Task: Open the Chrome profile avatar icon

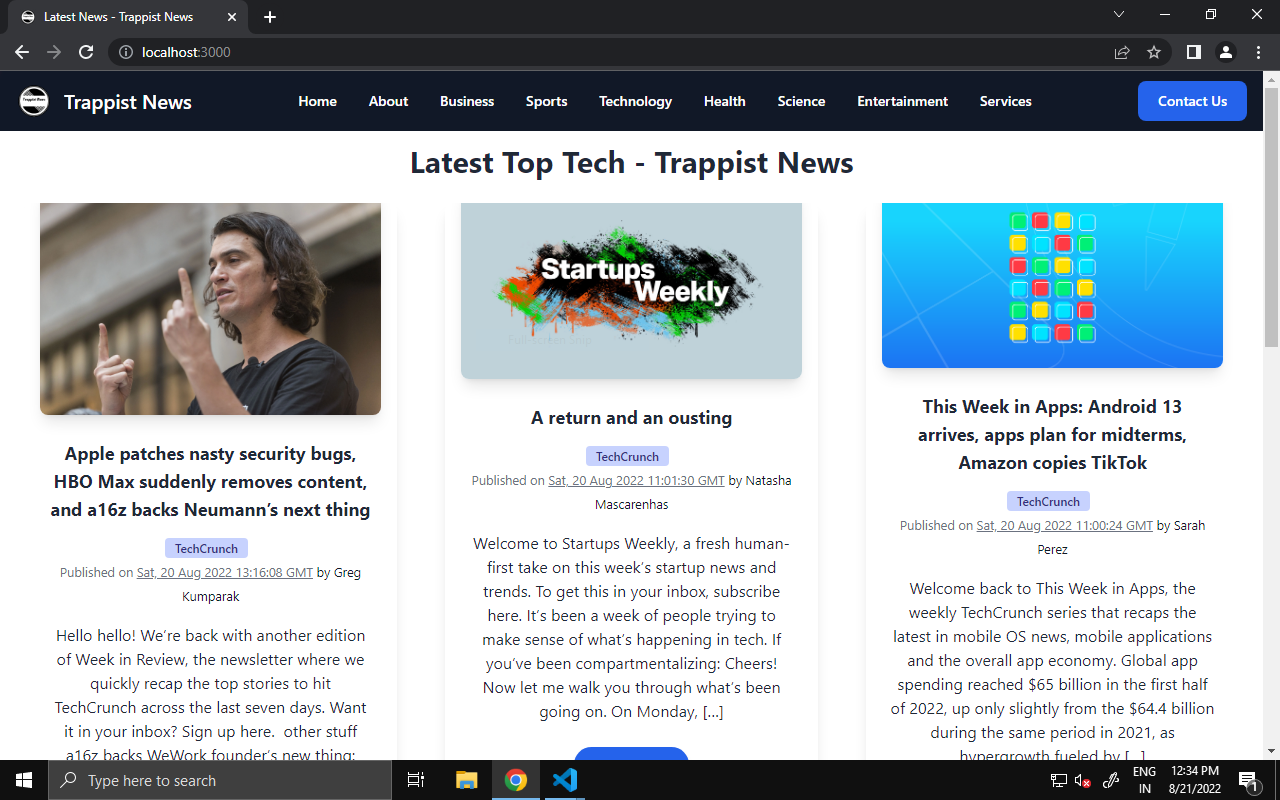Action: point(1226,52)
